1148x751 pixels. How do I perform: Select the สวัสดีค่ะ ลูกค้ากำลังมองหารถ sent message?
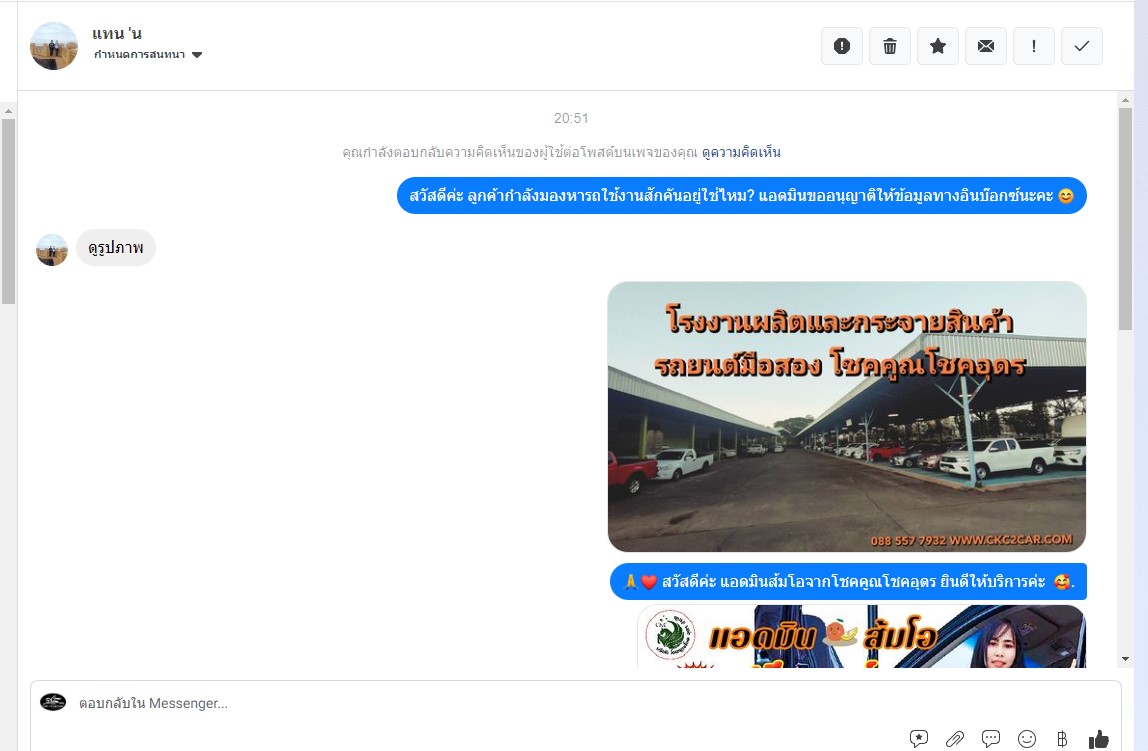742,195
